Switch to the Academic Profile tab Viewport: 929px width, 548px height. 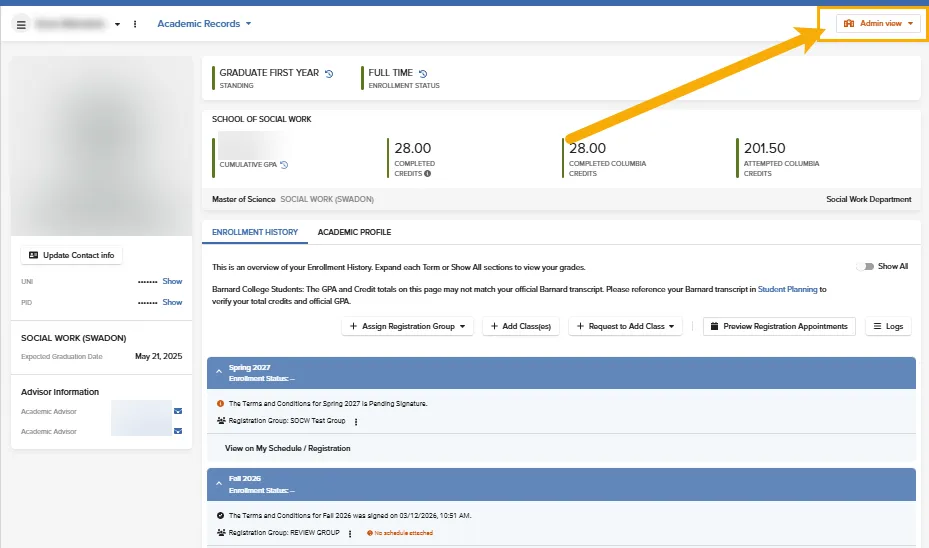click(x=354, y=232)
